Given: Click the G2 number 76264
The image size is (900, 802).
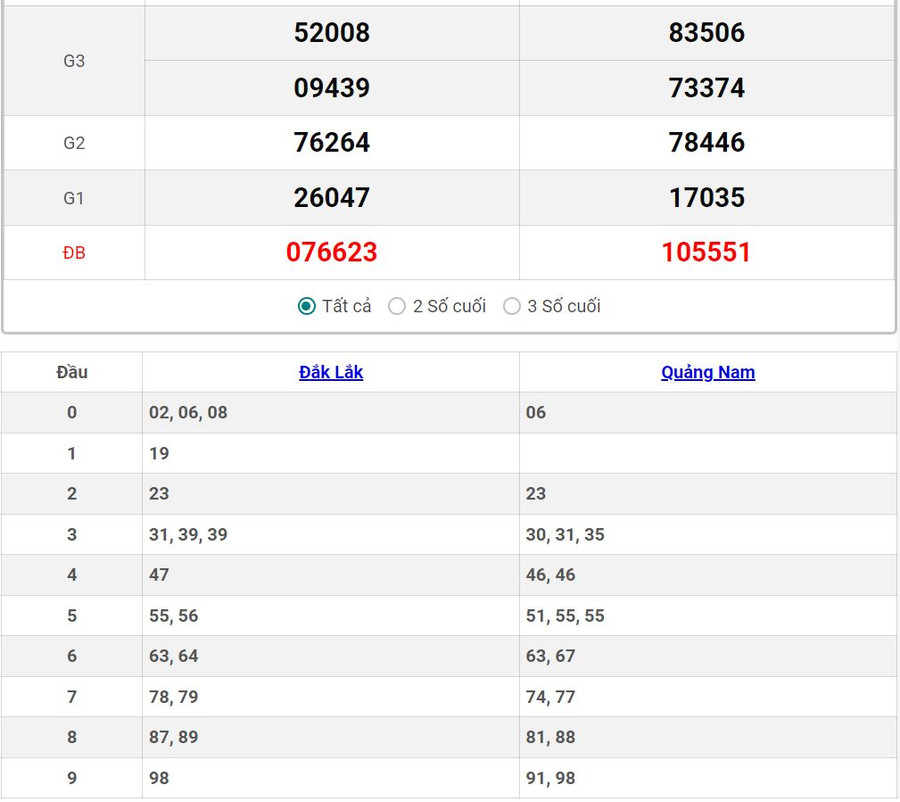Looking at the screenshot, I should pos(332,142).
